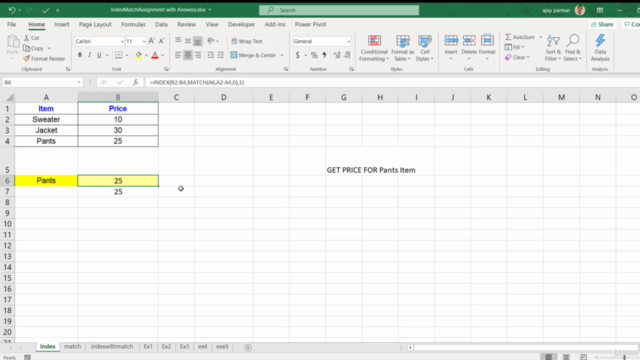
Task: Click the Copy icon in Clipboard group
Action: (27, 48)
